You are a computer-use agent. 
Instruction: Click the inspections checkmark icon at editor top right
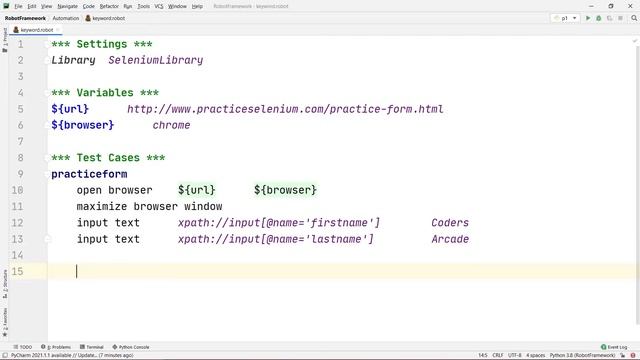[x=635, y=41]
